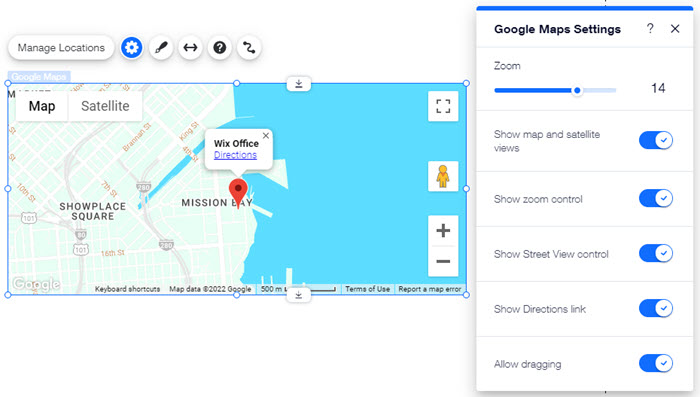Click the Zoom value 14 field

pyautogui.click(x=658, y=88)
